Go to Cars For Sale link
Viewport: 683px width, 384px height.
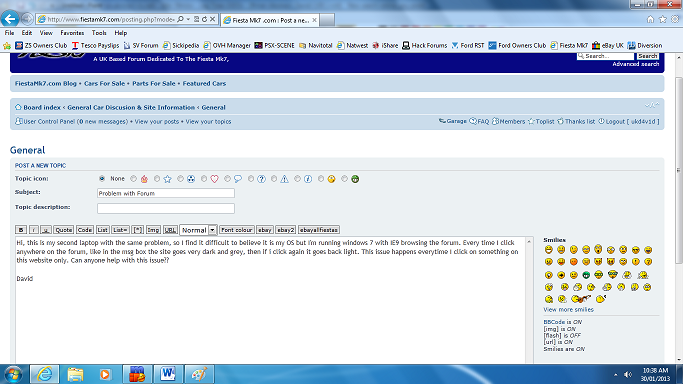(104, 84)
